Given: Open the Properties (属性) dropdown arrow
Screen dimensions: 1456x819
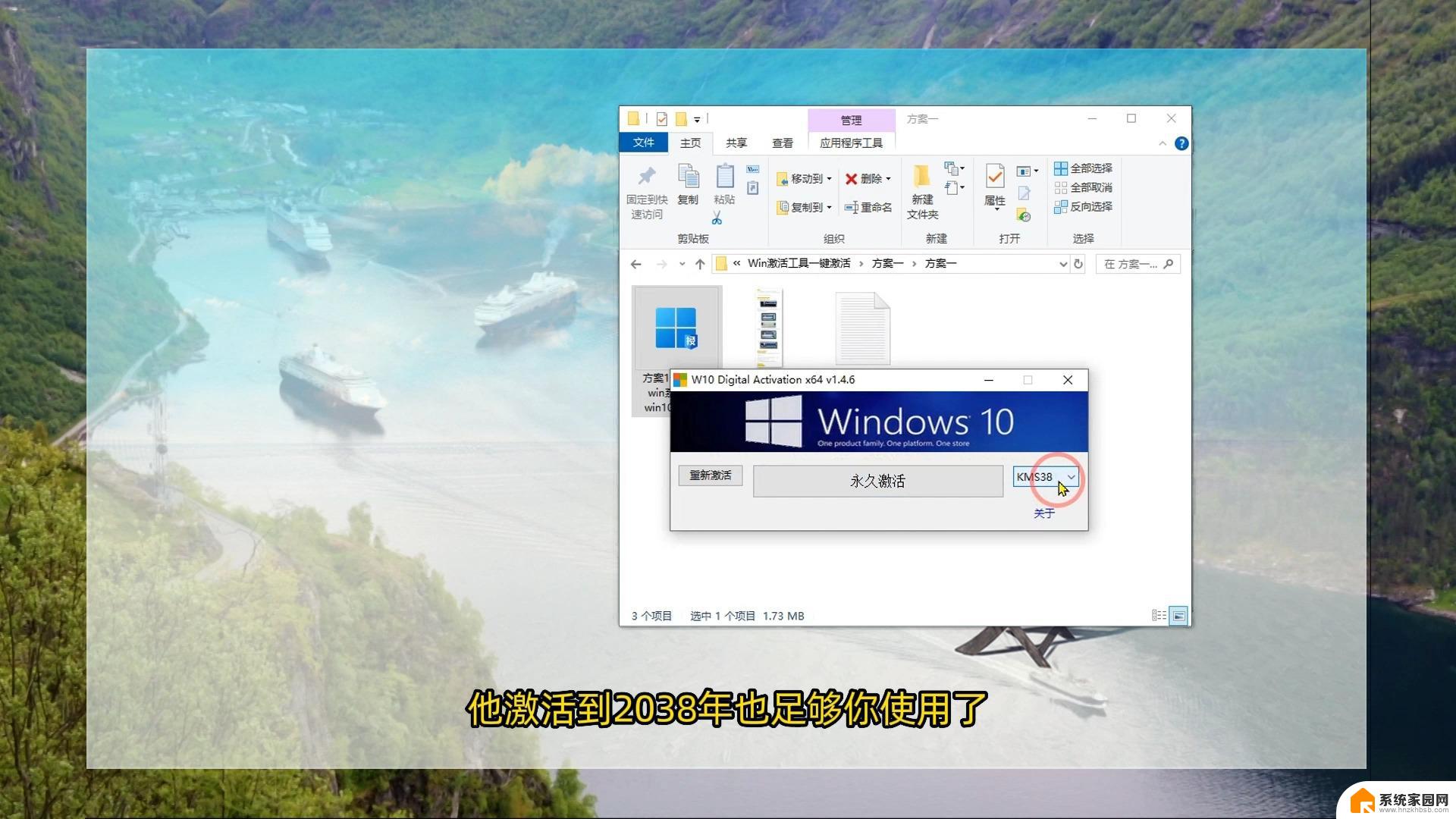Looking at the screenshot, I should point(997,210).
